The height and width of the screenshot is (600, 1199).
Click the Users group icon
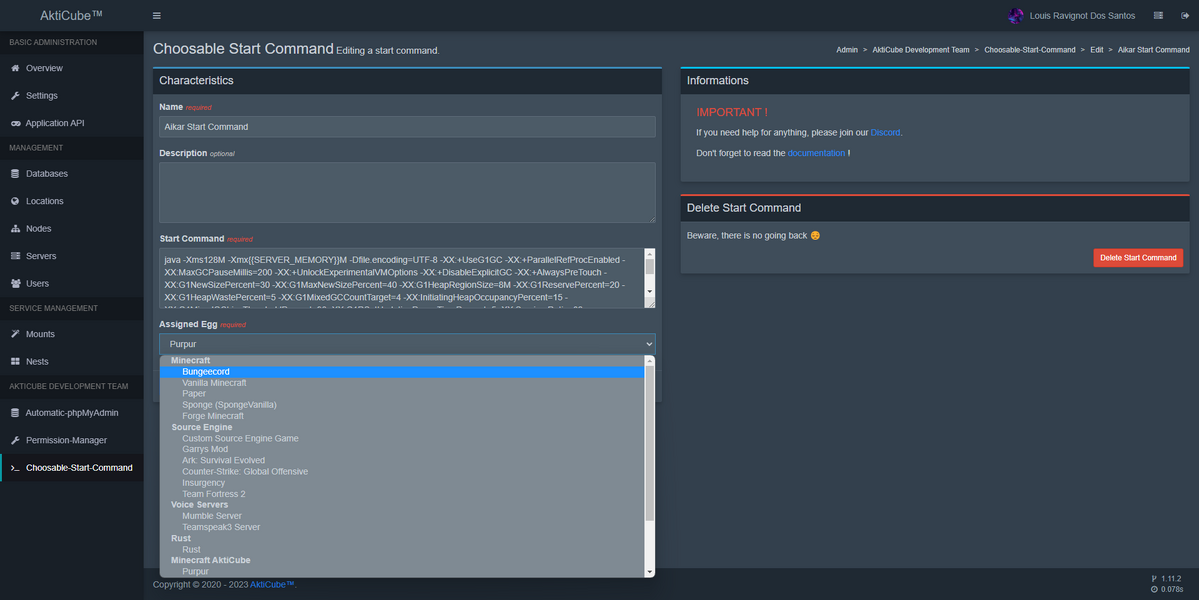click(15, 284)
